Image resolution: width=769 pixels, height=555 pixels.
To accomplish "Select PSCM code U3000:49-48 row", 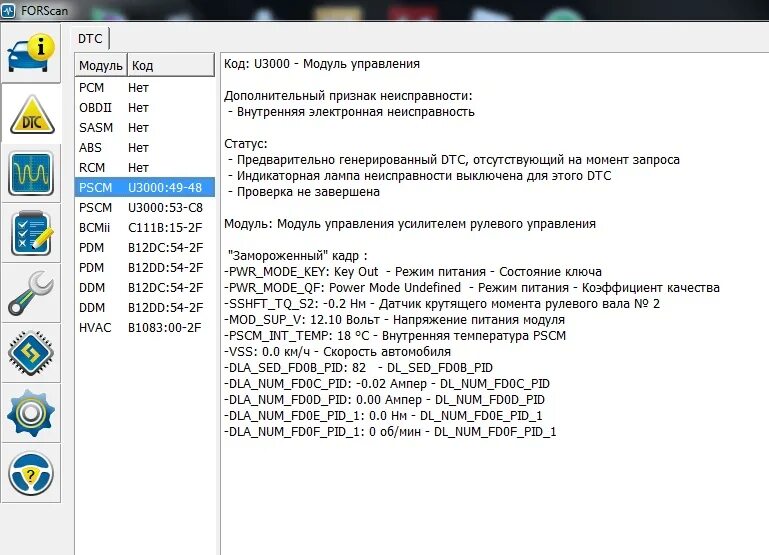I will click(145, 187).
